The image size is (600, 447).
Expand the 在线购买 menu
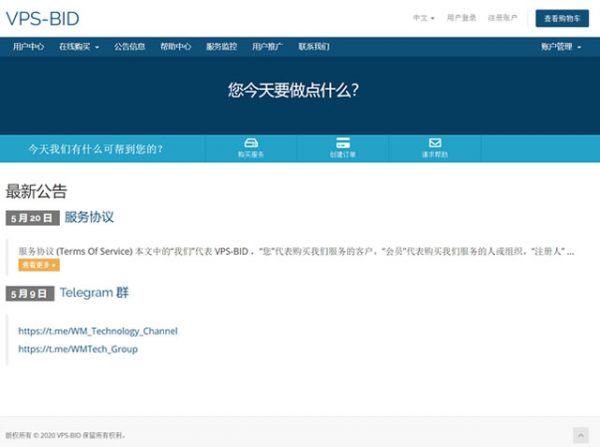79,47
